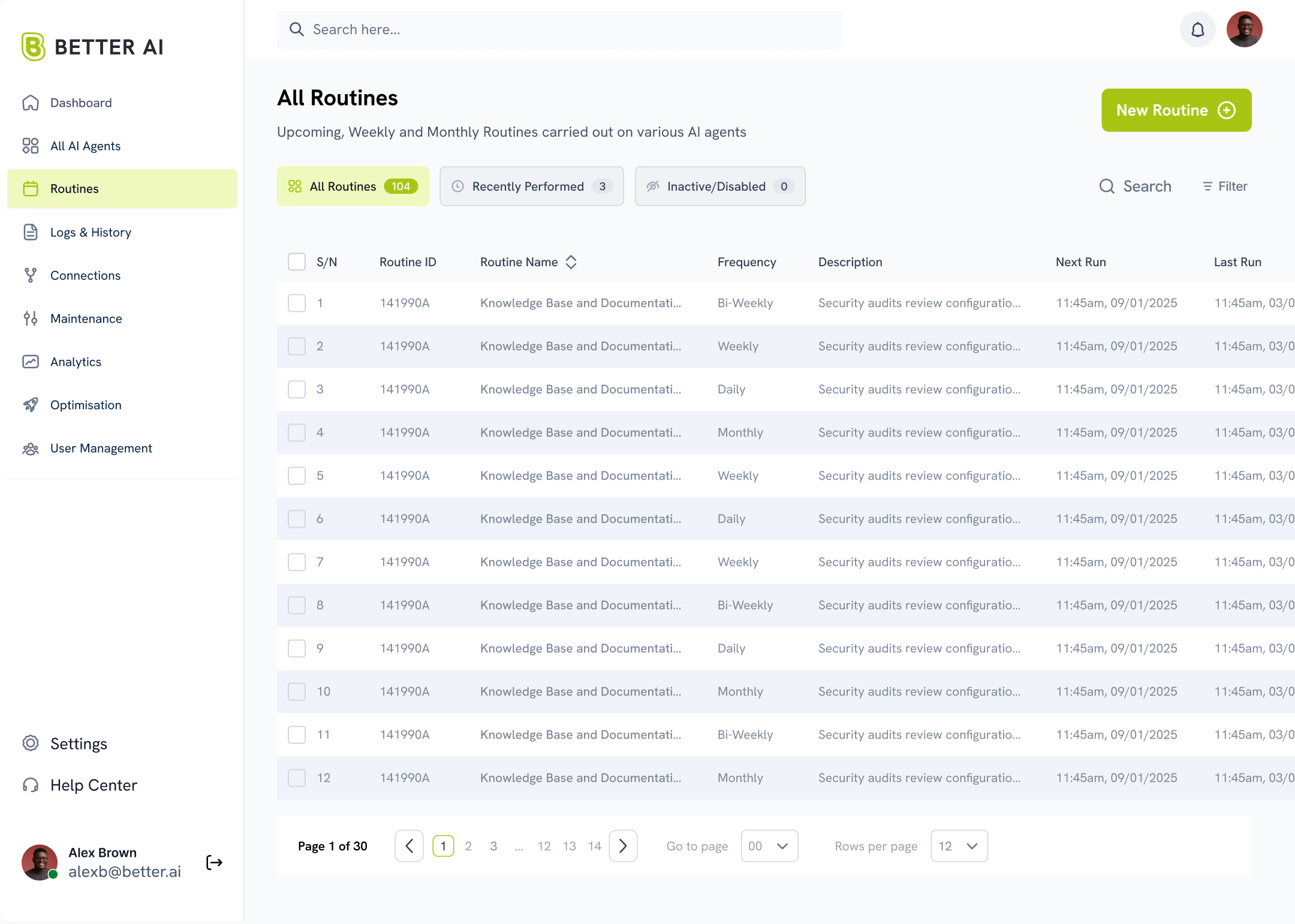Viewport: 1295px width, 924px height.
Task: Sort by Routine Name column arrows
Action: click(571, 262)
